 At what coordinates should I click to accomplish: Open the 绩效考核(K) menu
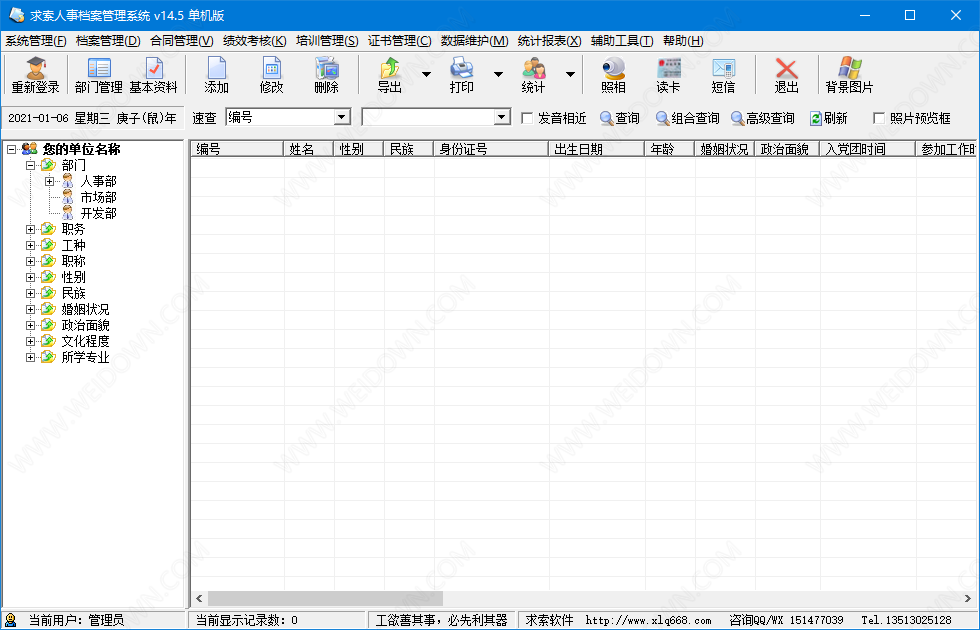point(254,41)
